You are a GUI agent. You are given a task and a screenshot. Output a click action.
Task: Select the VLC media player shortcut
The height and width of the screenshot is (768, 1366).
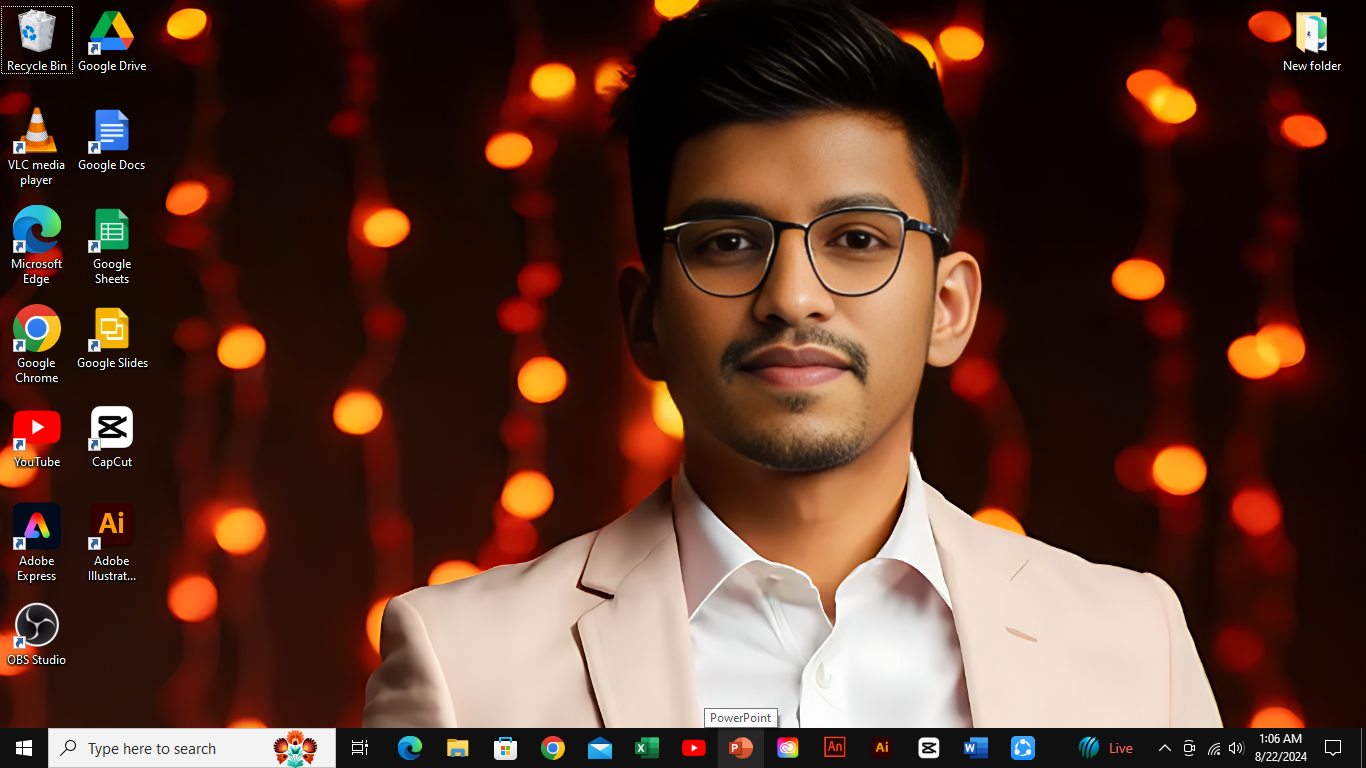[x=37, y=146]
